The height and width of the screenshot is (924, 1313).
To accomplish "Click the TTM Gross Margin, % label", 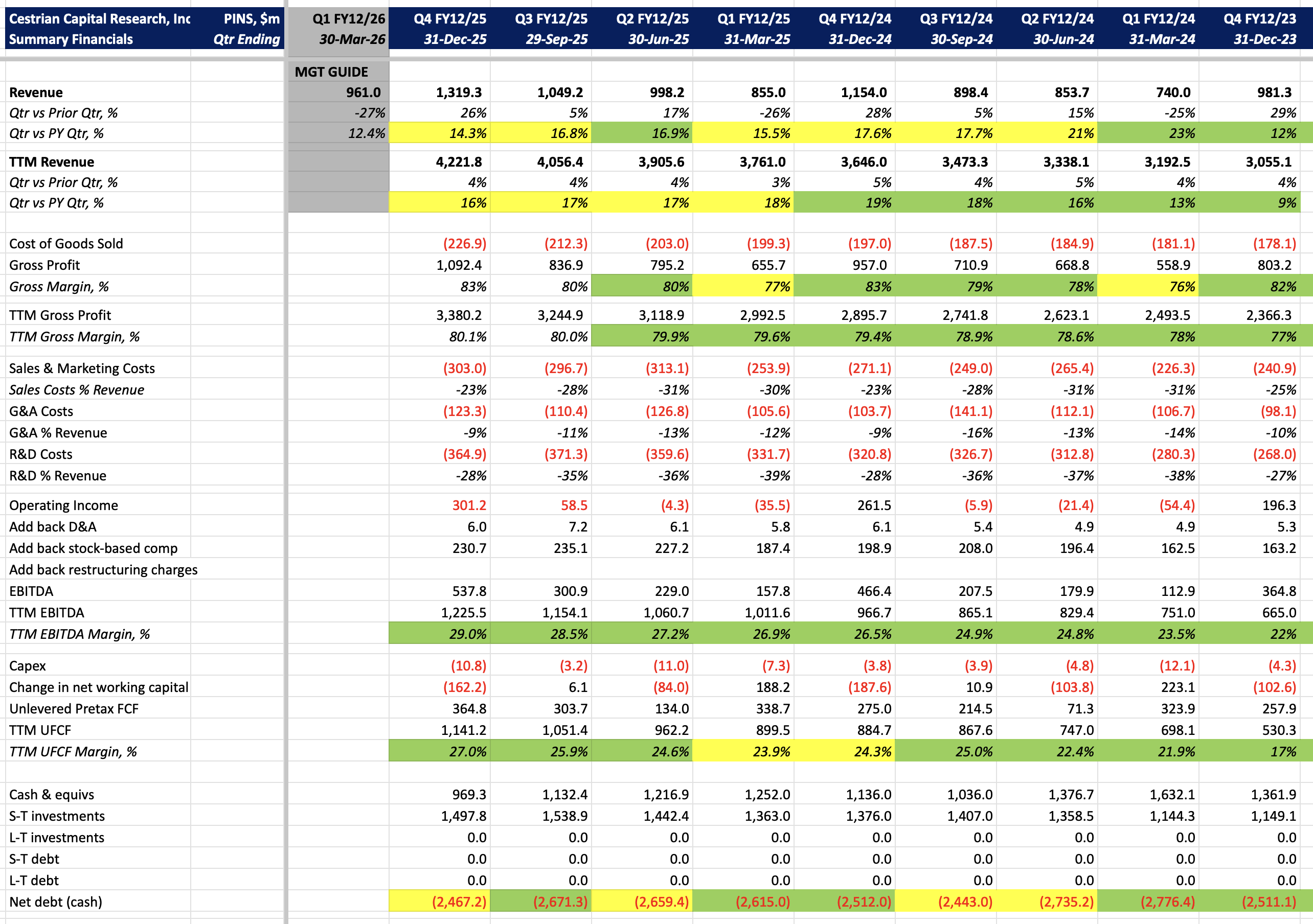I will (x=74, y=337).
